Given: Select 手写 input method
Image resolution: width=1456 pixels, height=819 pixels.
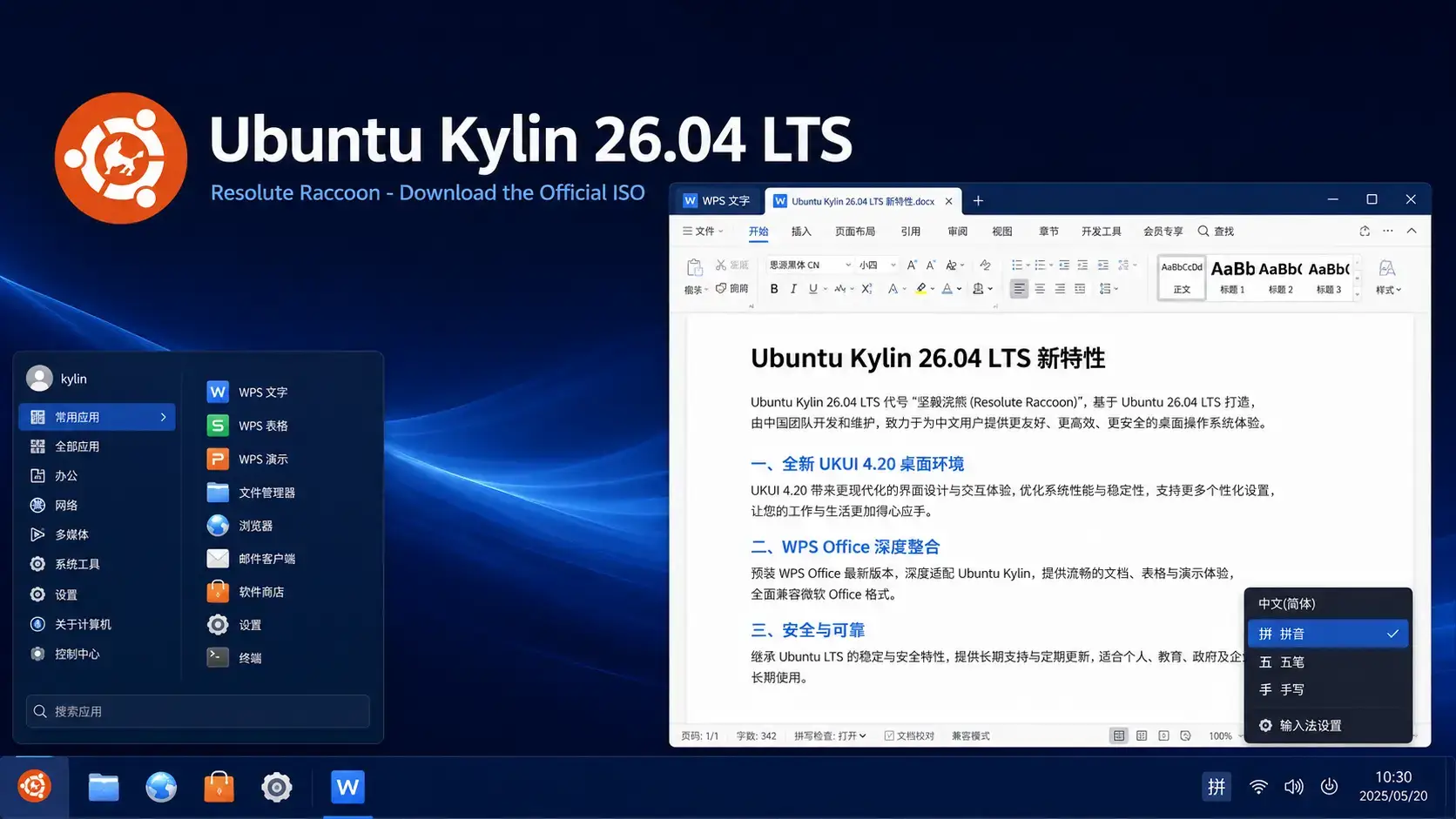Looking at the screenshot, I should (1327, 689).
